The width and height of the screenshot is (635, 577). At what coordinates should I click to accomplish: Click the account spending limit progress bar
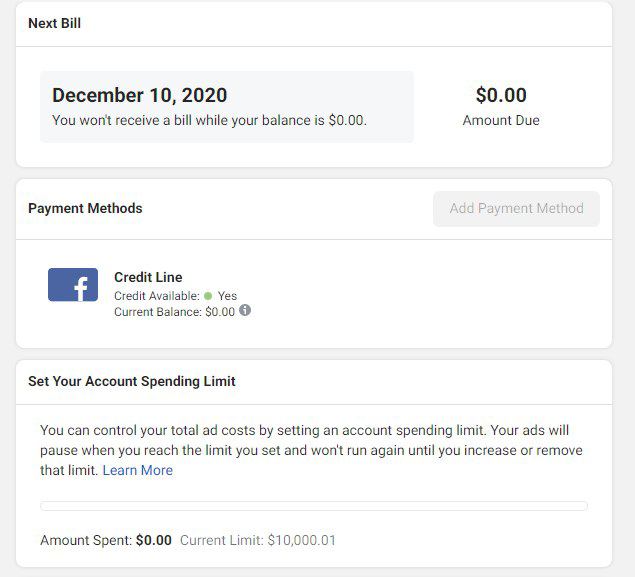[x=314, y=506]
